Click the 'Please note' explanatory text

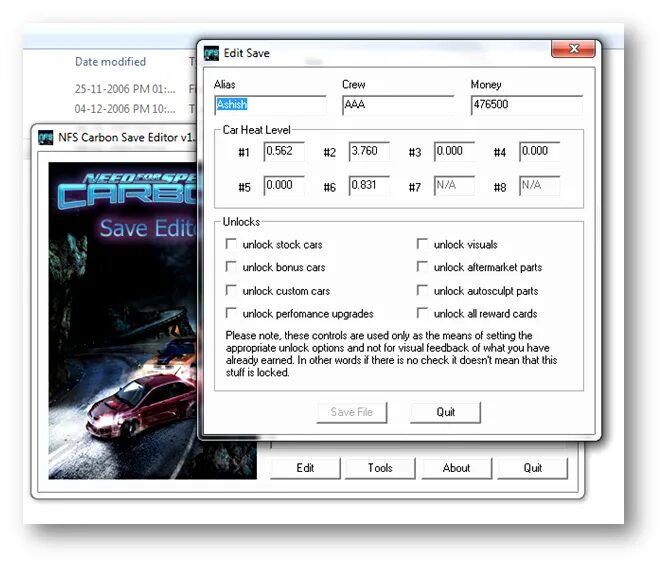pos(391,354)
